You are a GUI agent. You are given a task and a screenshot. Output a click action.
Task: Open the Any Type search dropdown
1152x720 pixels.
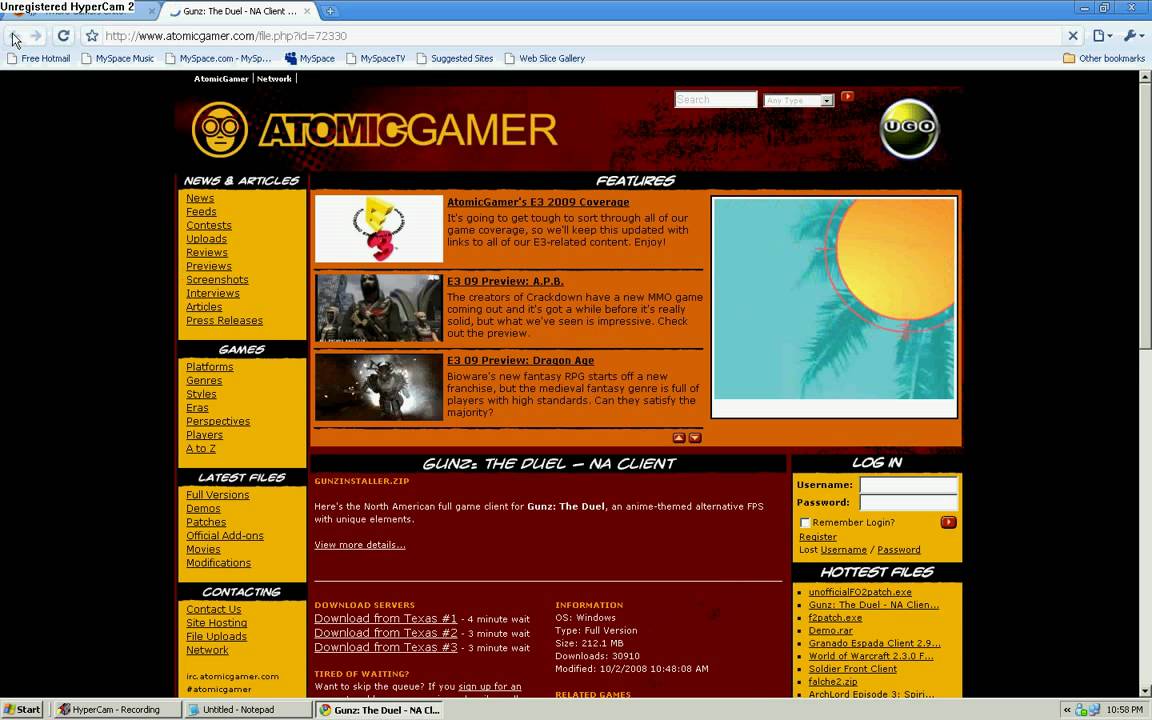tap(799, 100)
